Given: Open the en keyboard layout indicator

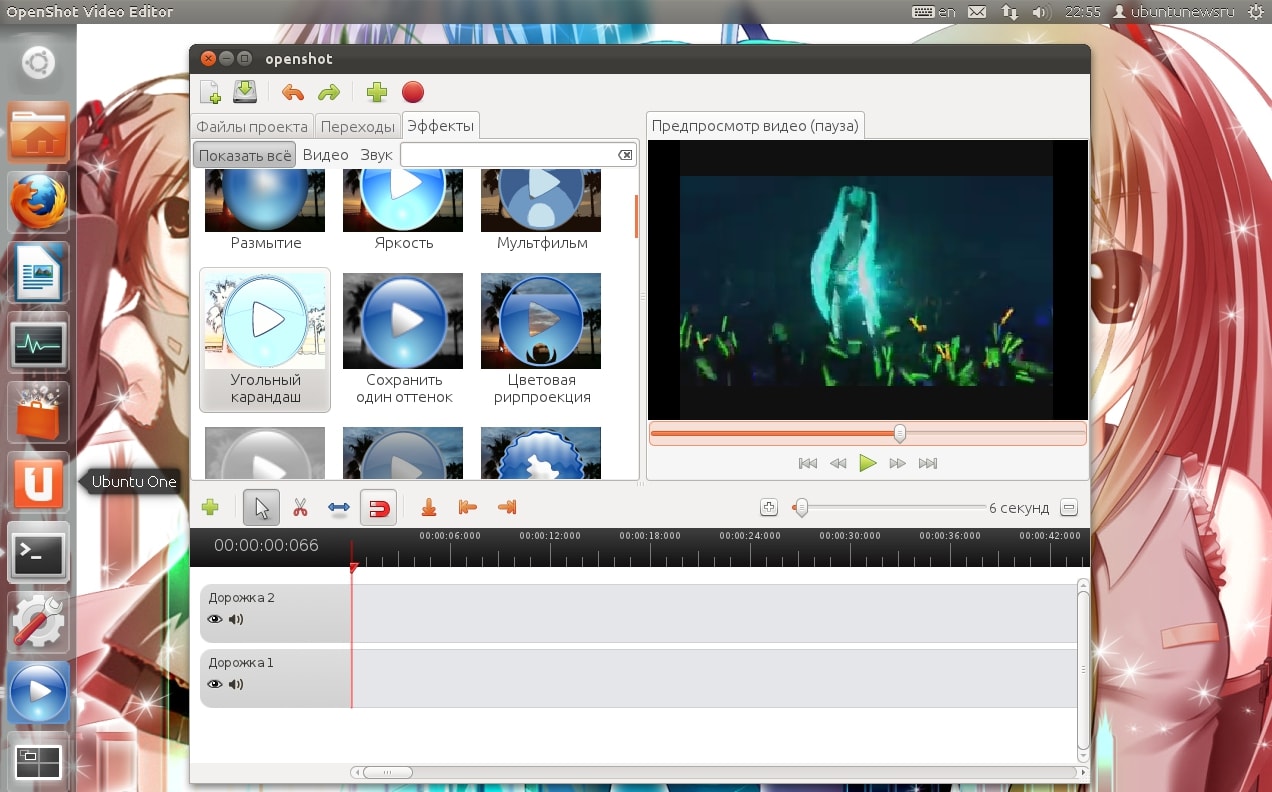Looking at the screenshot, I should click(934, 12).
